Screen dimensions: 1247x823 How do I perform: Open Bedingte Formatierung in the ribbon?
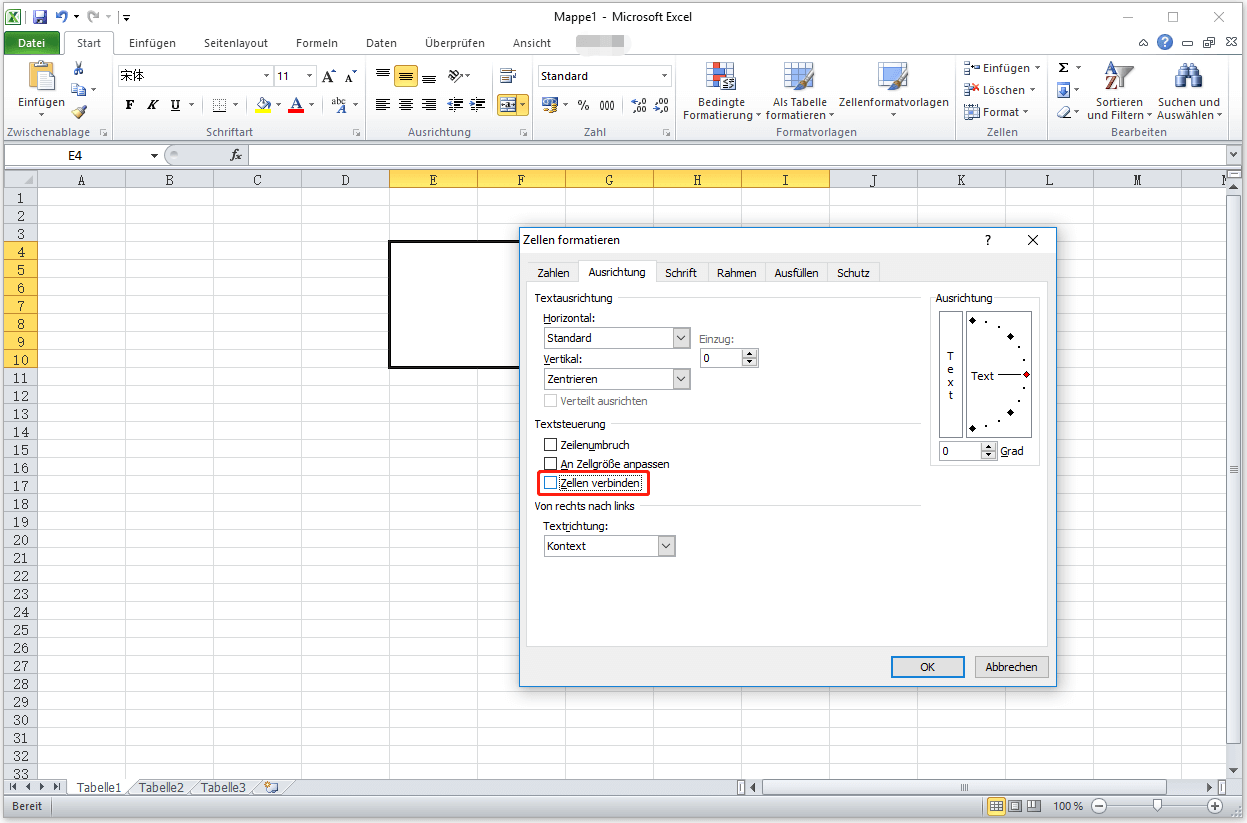coord(720,92)
